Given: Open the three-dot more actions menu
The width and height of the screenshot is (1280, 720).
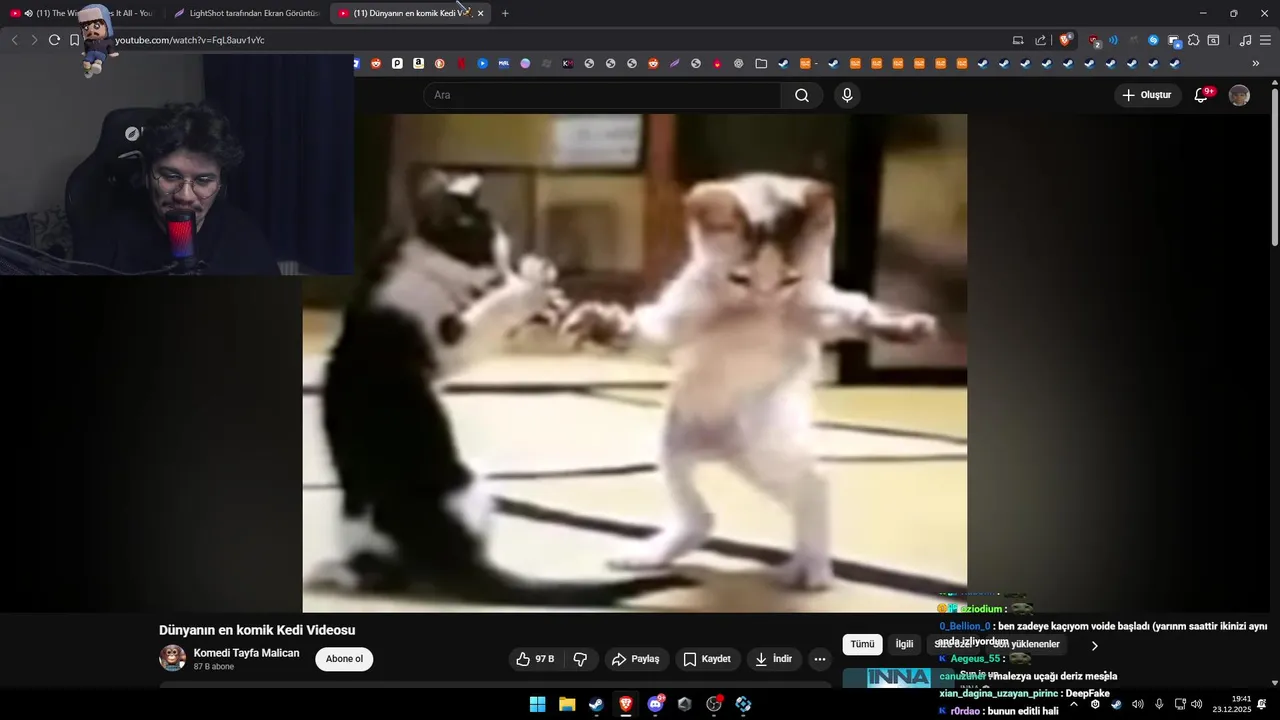Looking at the screenshot, I should pyautogui.click(x=820, y=659).
